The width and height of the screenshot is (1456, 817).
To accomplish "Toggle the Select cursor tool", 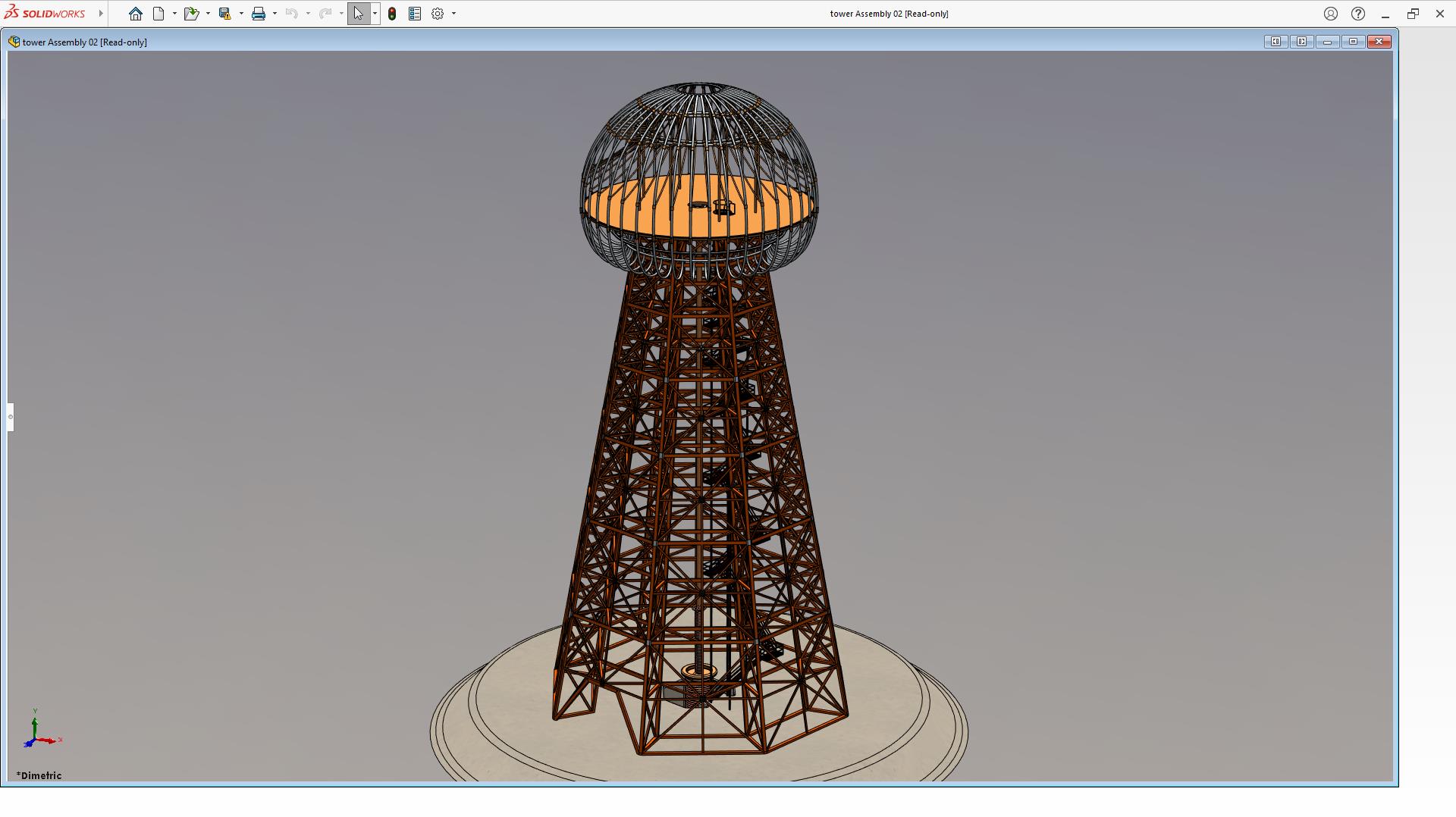I will 358,14.
